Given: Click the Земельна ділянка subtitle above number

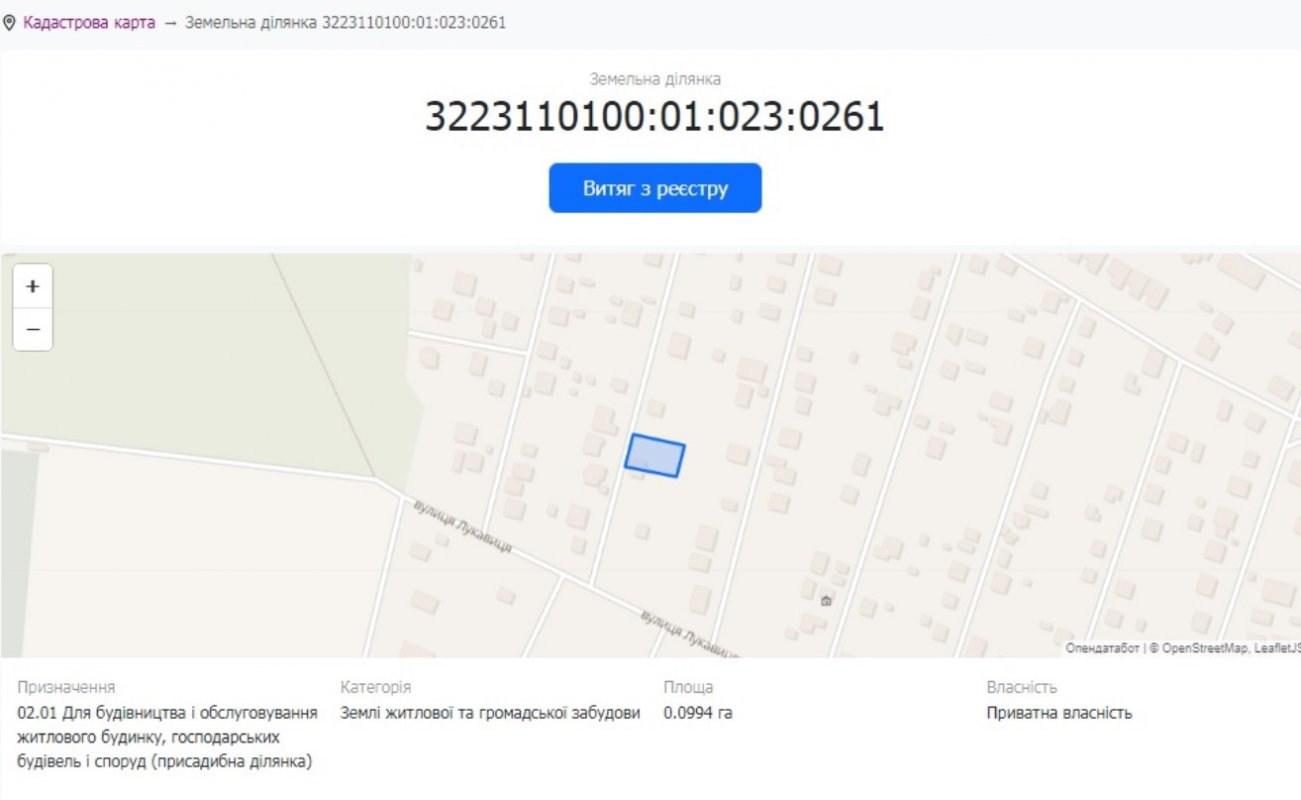Looking at the screenshot, I should click(655, 79).
